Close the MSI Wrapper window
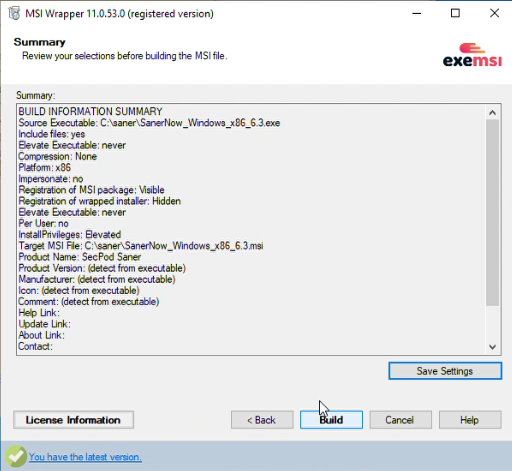The image size is (512, 471). click(x=494, y=13)
